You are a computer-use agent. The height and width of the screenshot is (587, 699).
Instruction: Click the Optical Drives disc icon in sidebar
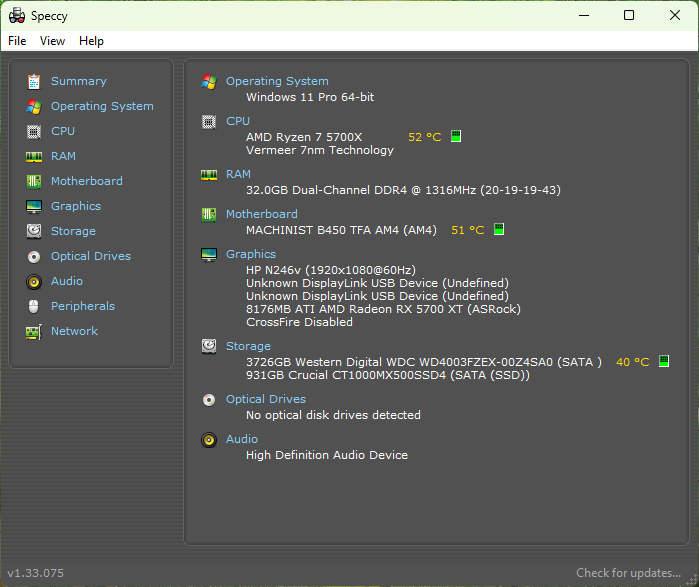pos(34,257)
